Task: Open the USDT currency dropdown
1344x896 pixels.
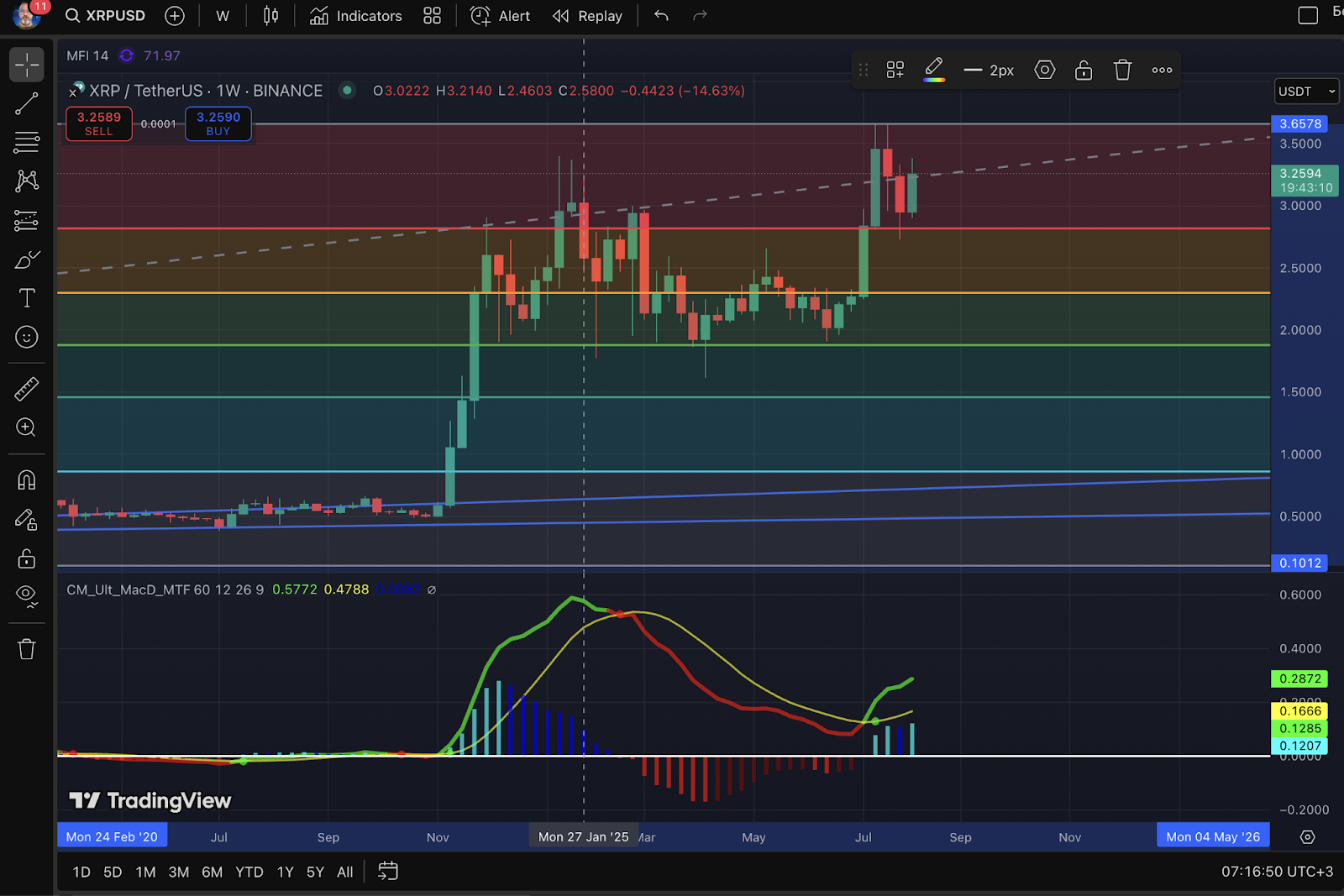Action: pos(1306,92)
